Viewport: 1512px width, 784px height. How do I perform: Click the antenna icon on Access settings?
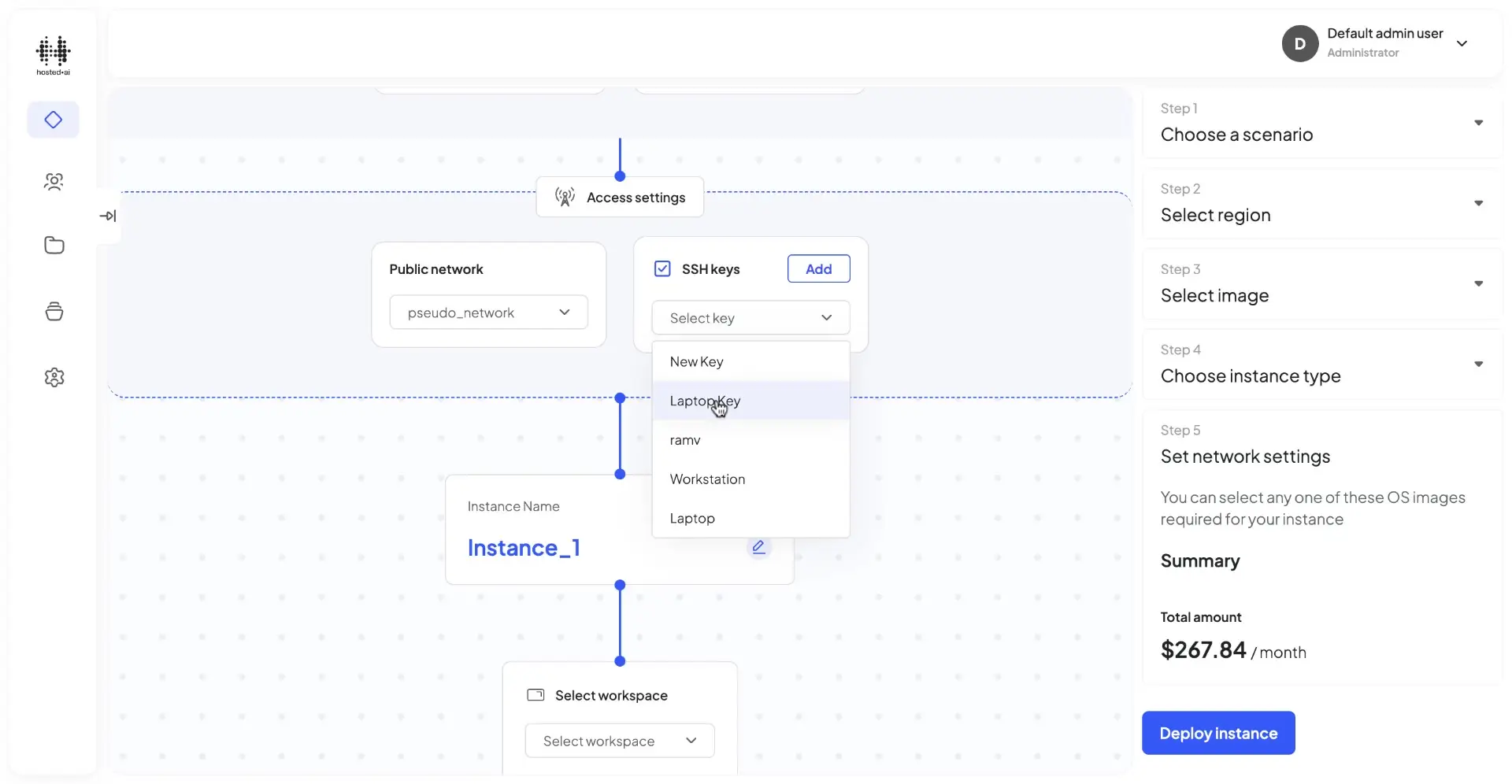click(565, 197)
